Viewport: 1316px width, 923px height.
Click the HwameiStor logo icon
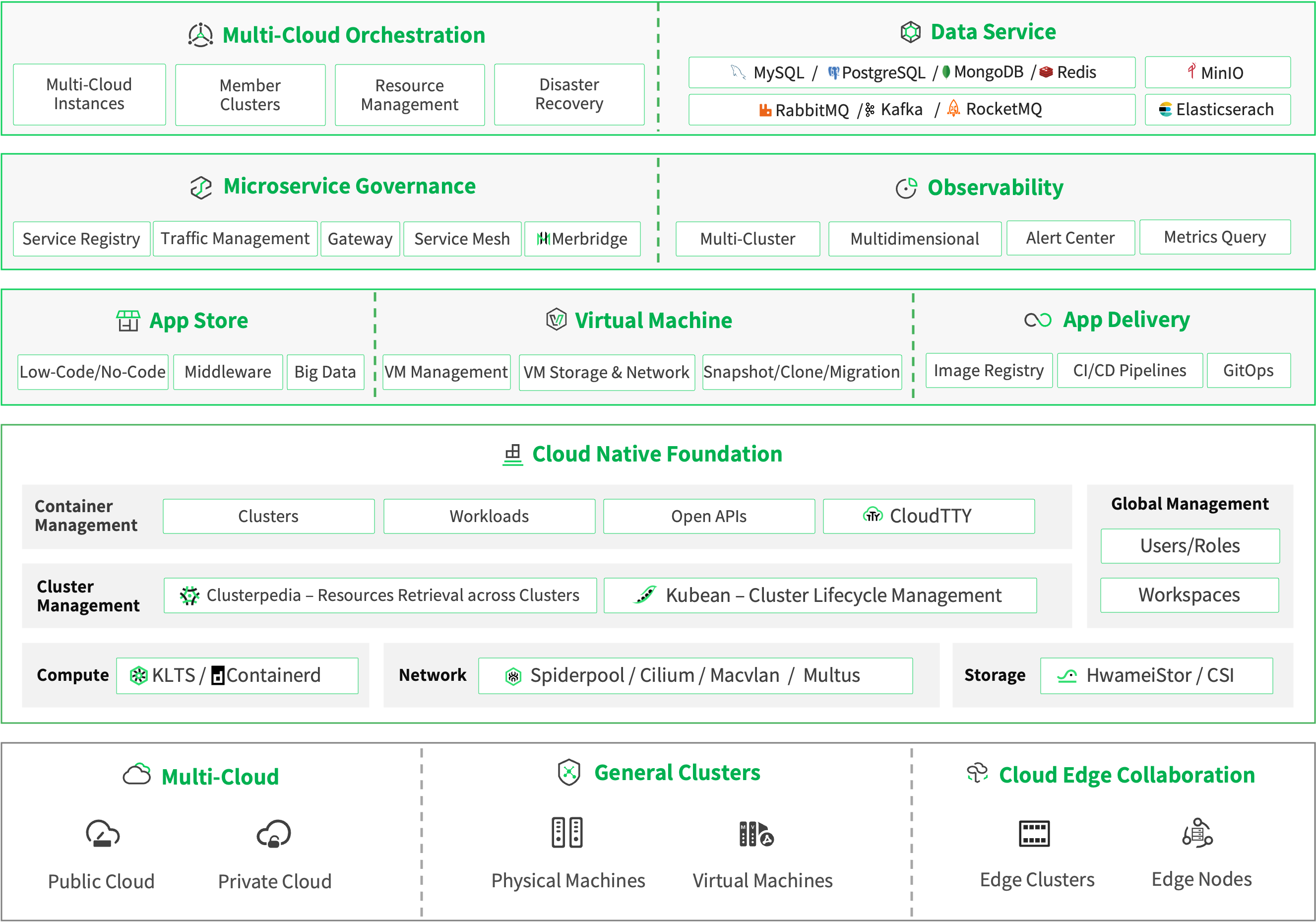1067,676
